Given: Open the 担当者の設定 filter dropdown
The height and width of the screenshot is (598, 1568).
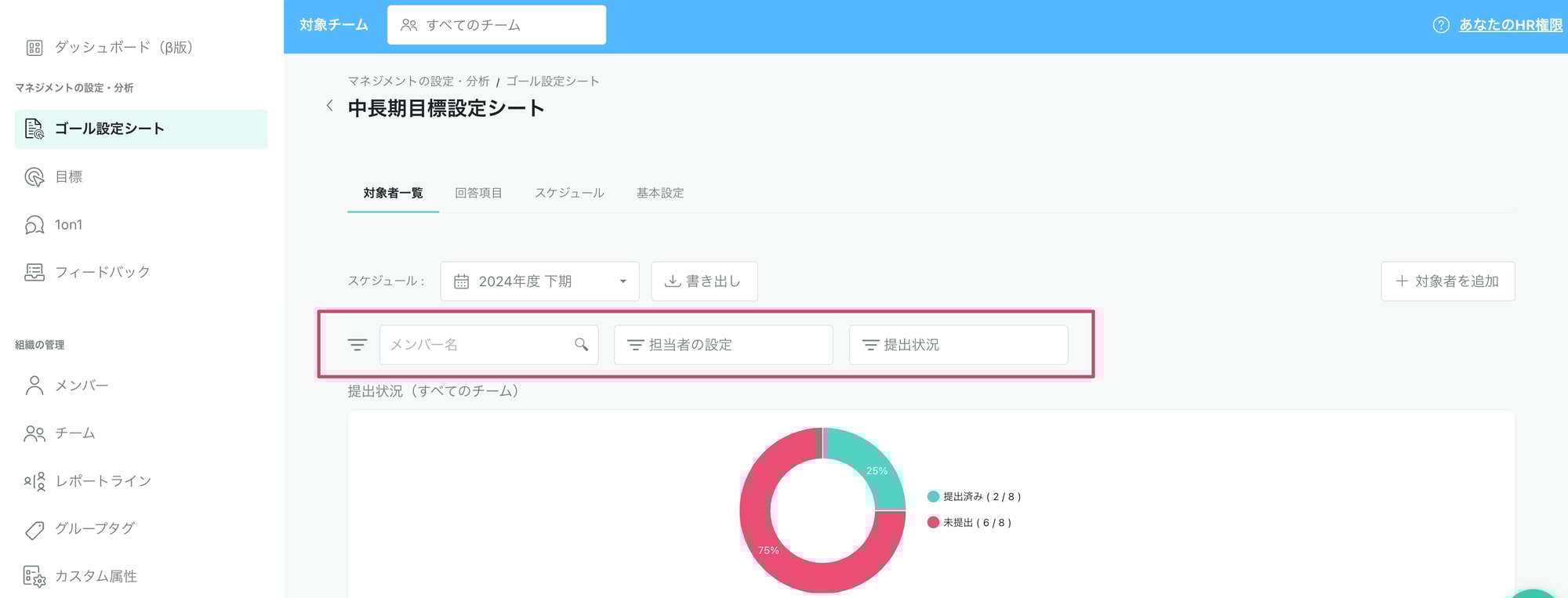Looking at the screenshot, I should coord(723,345).
